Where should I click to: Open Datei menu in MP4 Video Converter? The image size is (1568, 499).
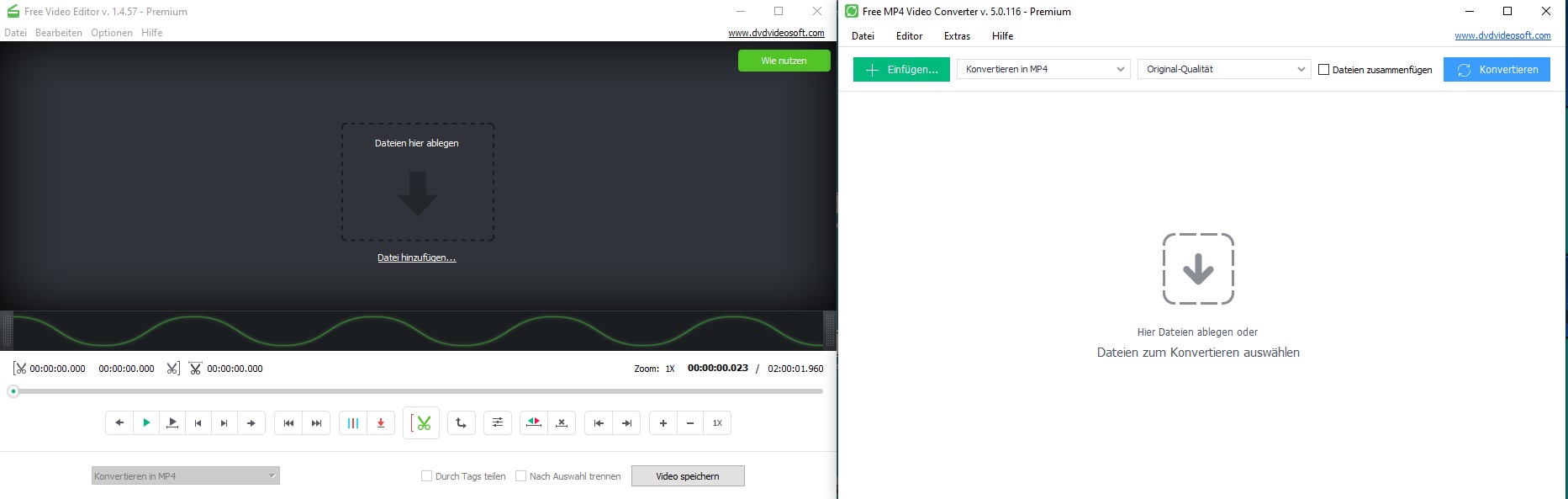(863, 36)
